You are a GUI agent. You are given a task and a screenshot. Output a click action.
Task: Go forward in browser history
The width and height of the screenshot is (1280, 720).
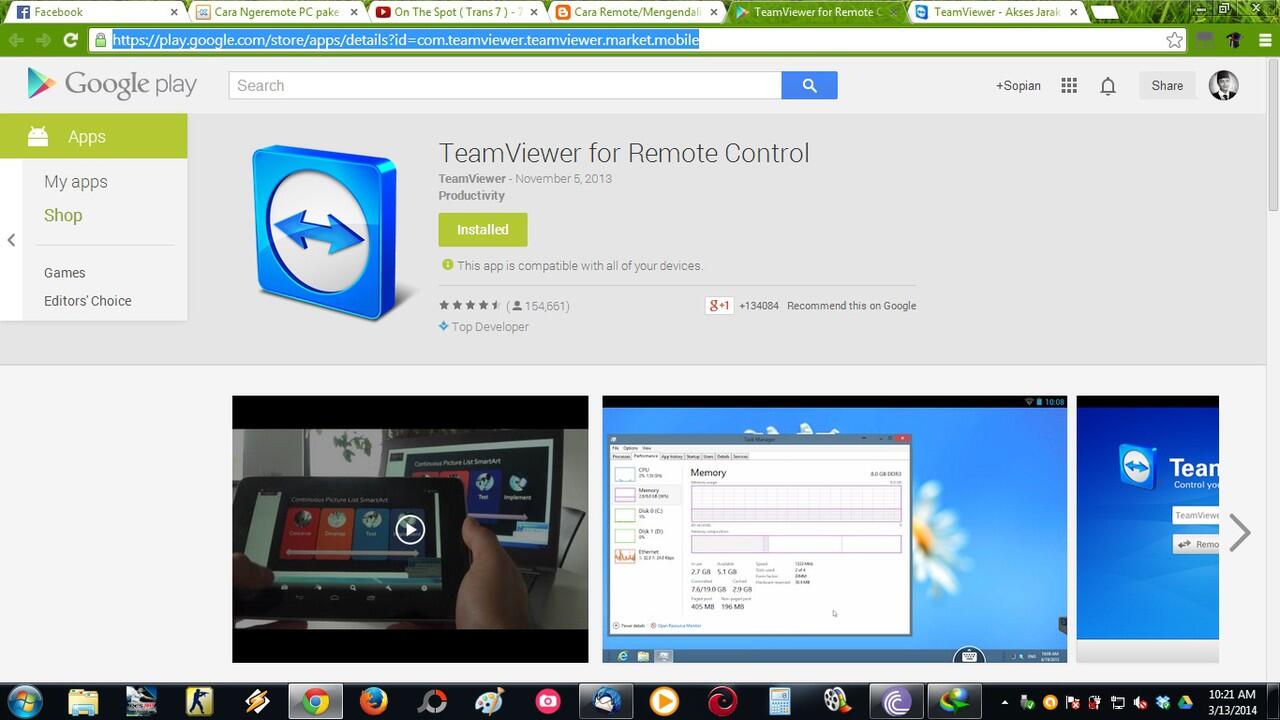point(42,40)
